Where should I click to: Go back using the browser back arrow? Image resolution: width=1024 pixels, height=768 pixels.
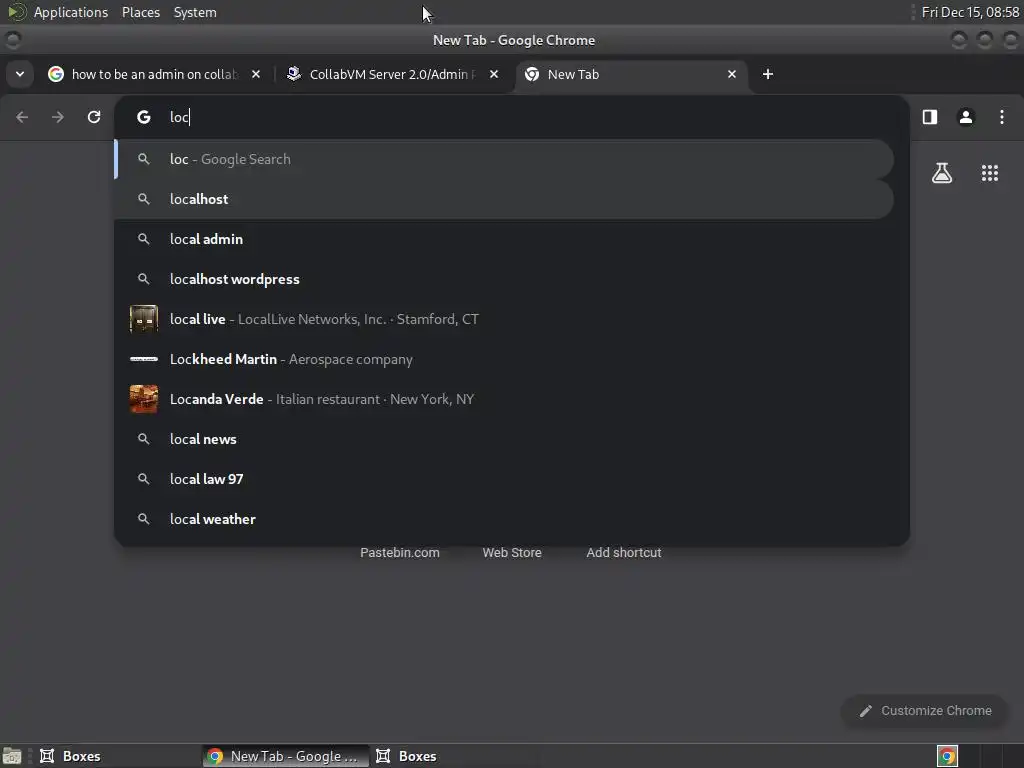click(x=22, y=117)
